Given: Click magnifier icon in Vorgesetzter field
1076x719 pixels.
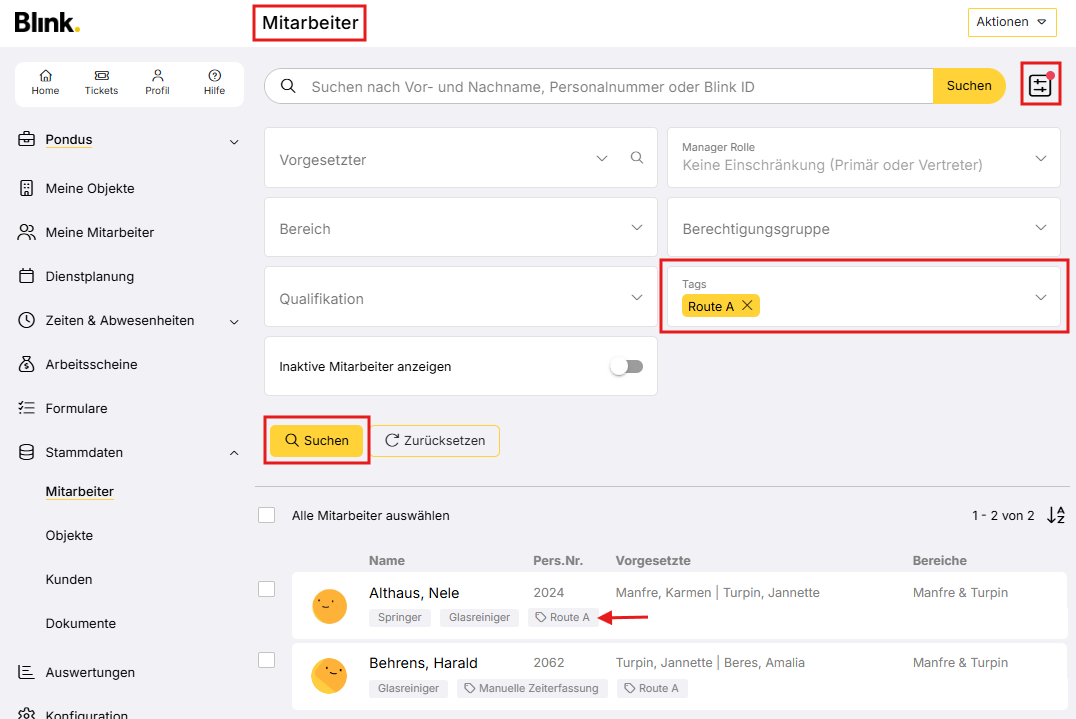Looking at the screenshot, I should (x=637, y=158).
